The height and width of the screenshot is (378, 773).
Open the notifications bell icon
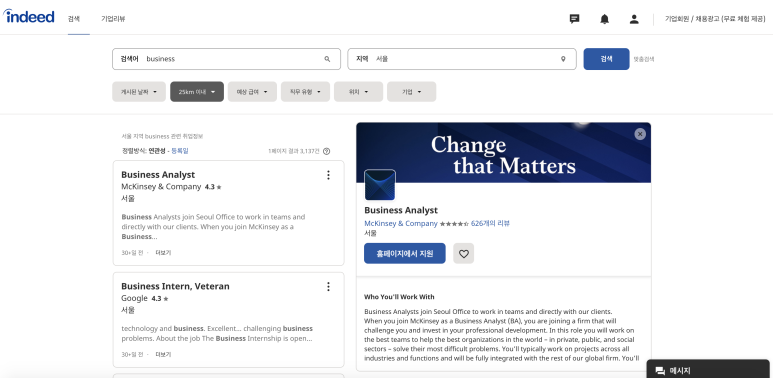604,19
